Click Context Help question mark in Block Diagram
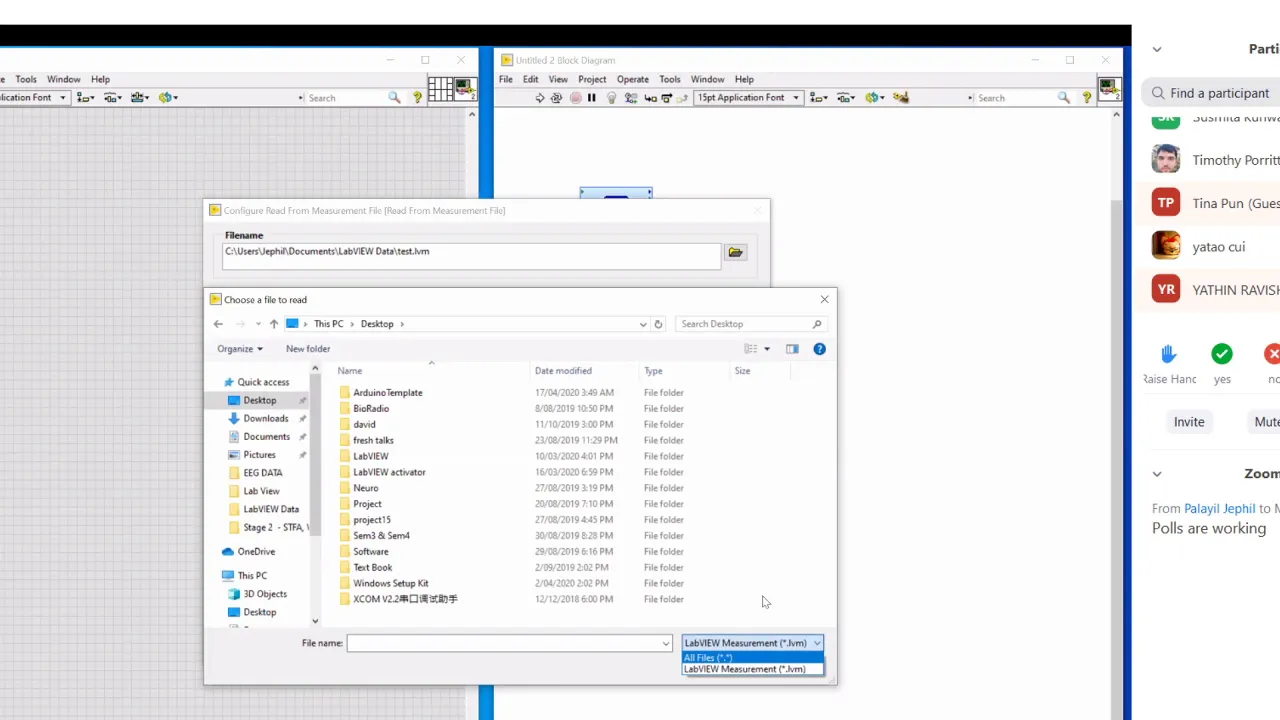Viewport: 1280px width, 720px height. click(x=1087, y=98)
